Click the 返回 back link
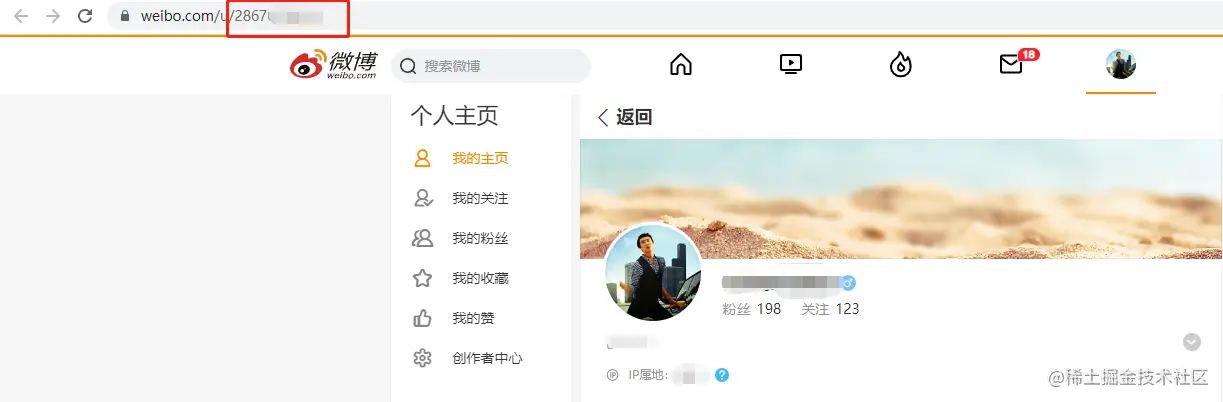This screenshot has height=402, width=1223. 634,117
